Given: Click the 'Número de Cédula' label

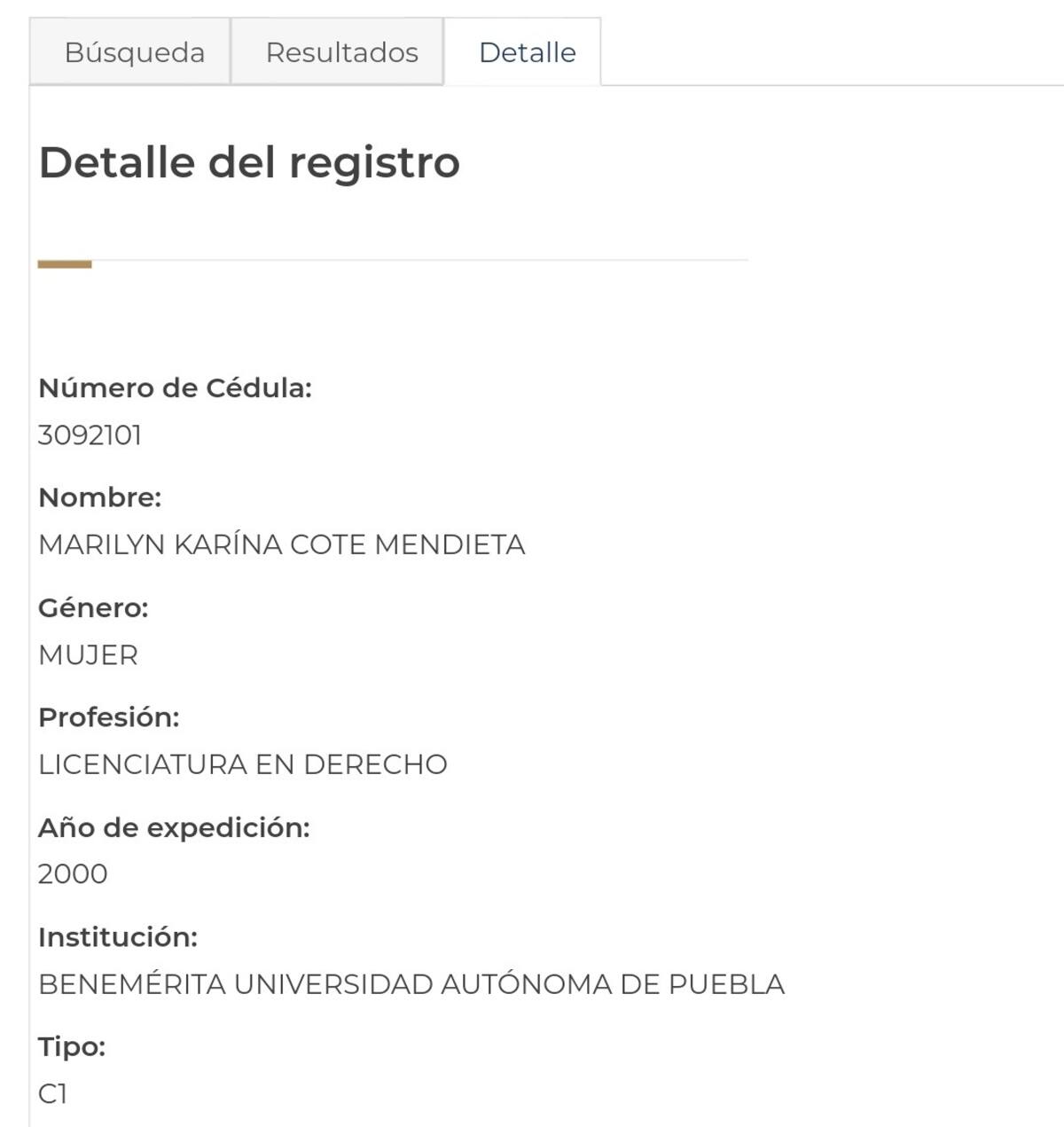Looking at the screenshot, I should (175, 388).
